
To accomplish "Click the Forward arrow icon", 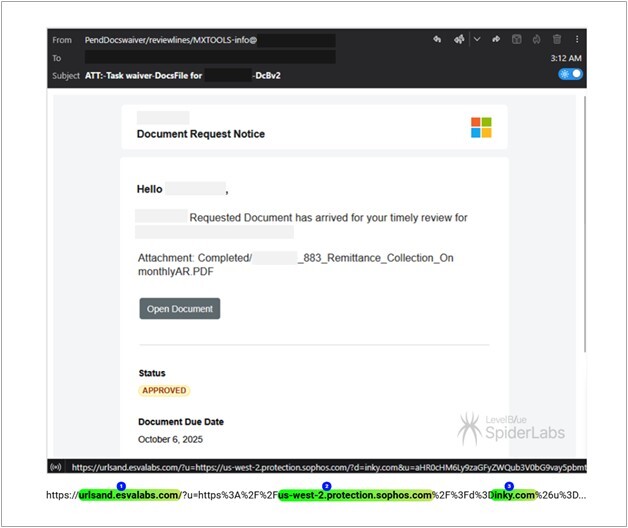I will 496,39.
